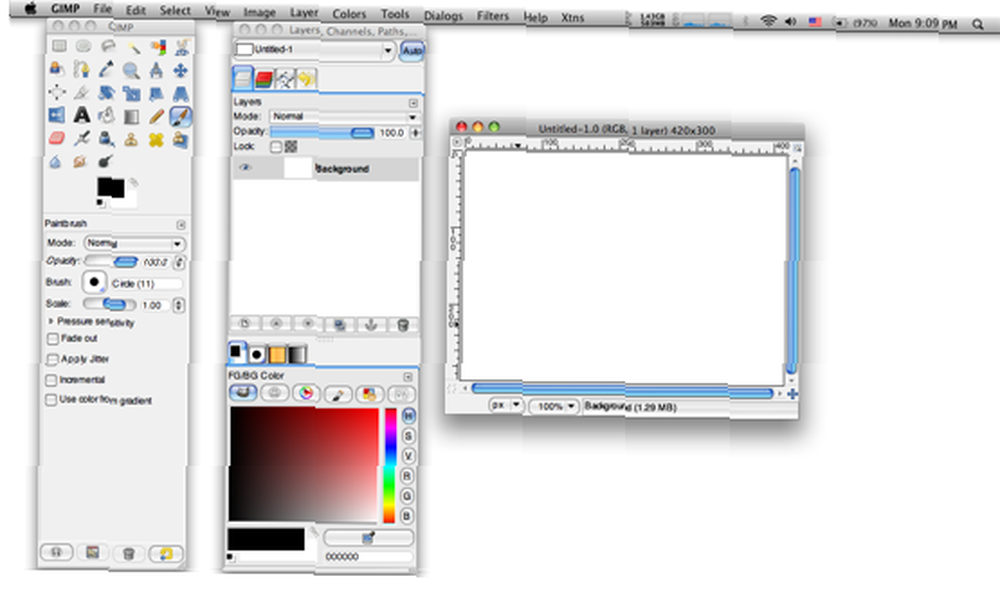This screenshot has width=1000, height=590.
Task: Select the Foreground Select tool
Action: pos(57,69)
